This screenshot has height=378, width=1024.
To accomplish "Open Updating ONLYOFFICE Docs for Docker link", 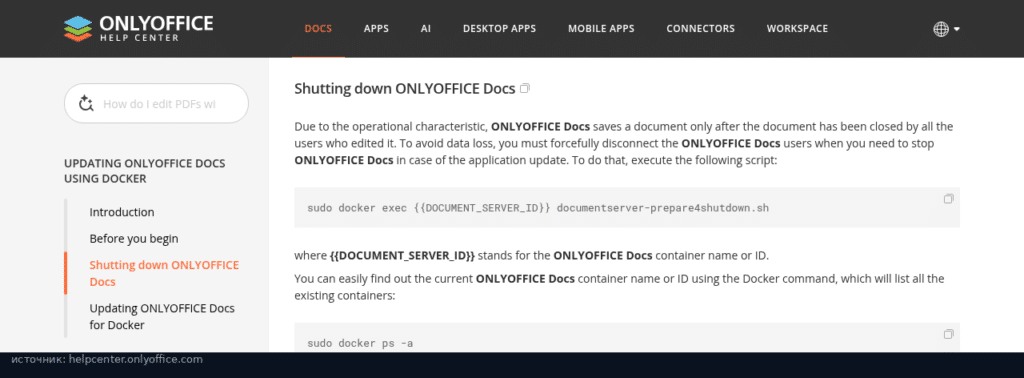I will pyautogui.click(x=162, y=317).
